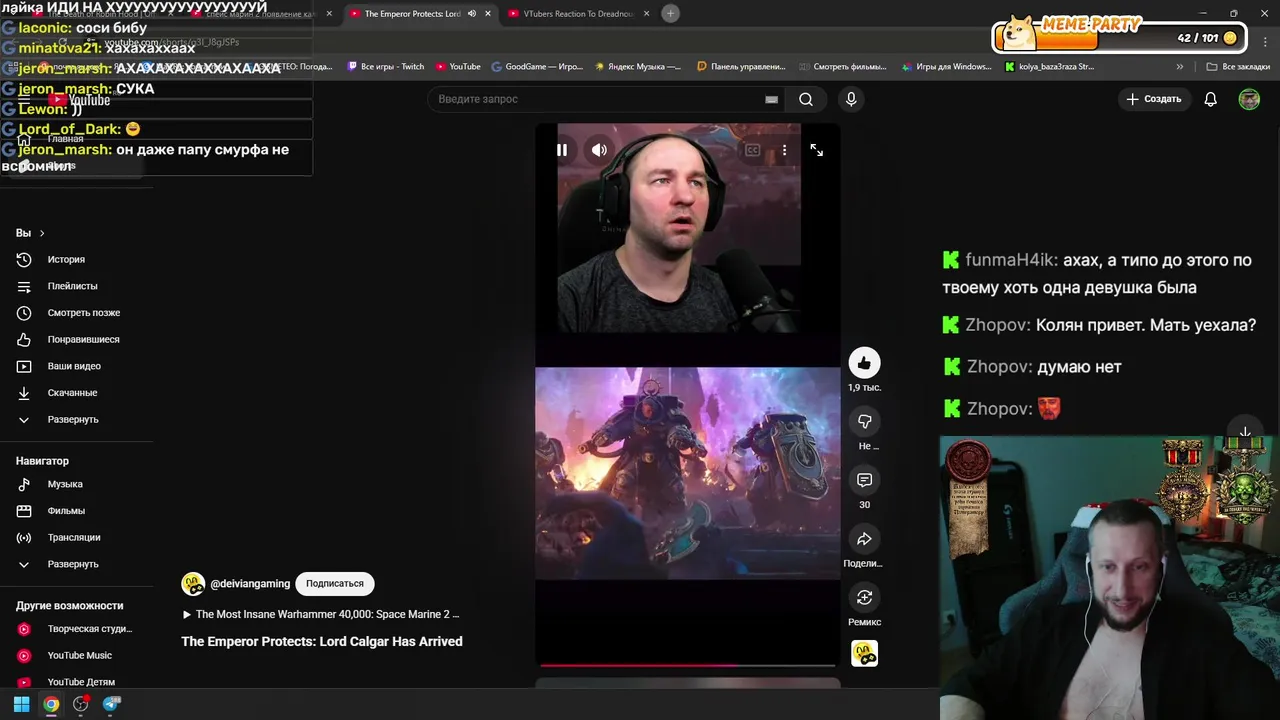This screenshot has height=720, width=1280.
Task: Pause the Shorts video
Action: (x=562, y=150)
